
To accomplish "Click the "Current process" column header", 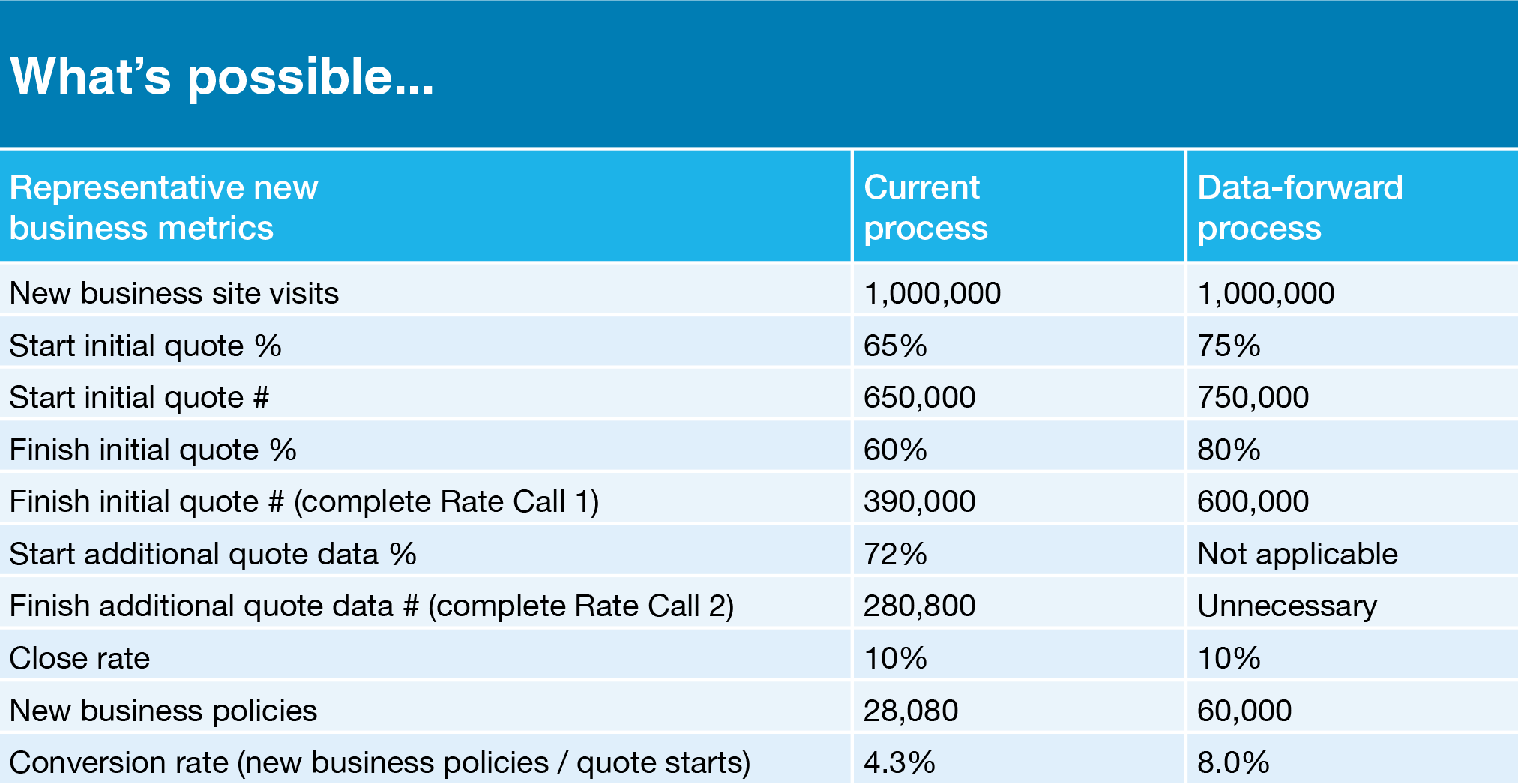I will [925, 208].
